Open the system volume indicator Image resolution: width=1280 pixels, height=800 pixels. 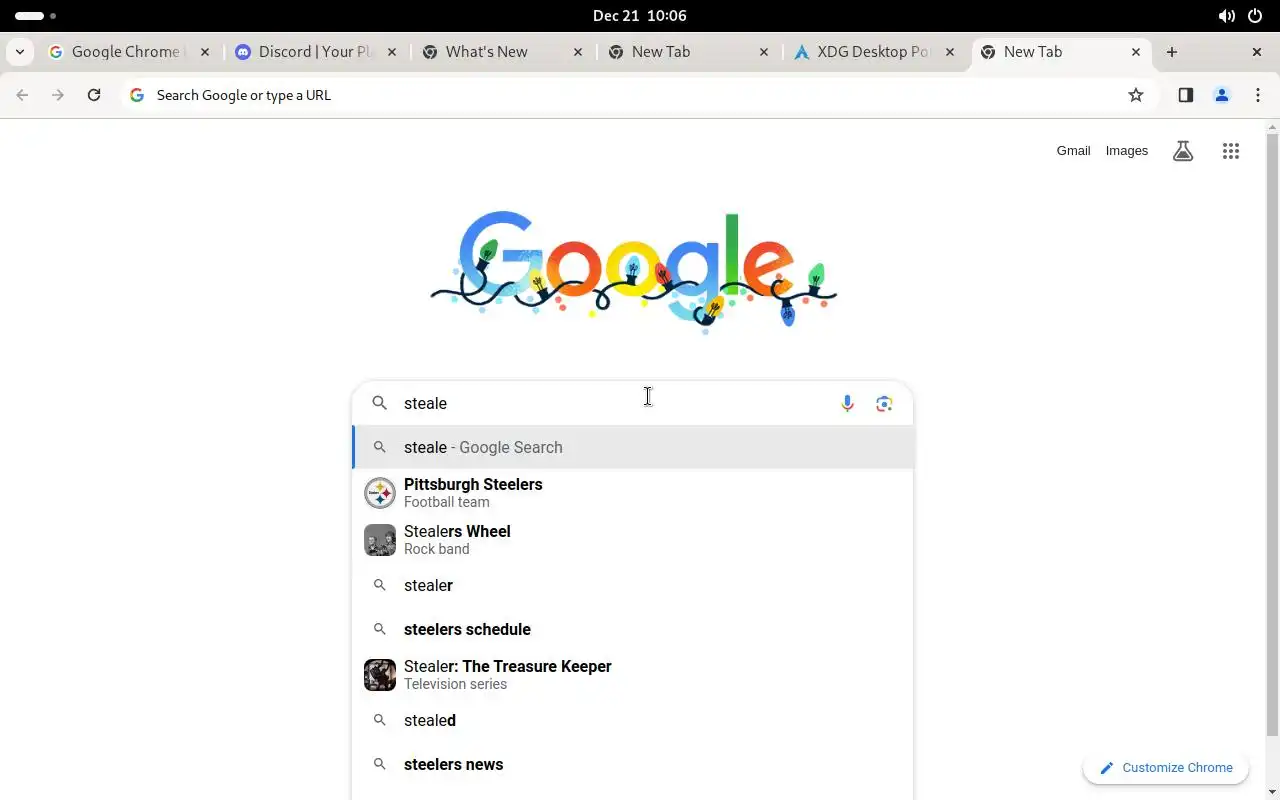tap(1226, 16)
